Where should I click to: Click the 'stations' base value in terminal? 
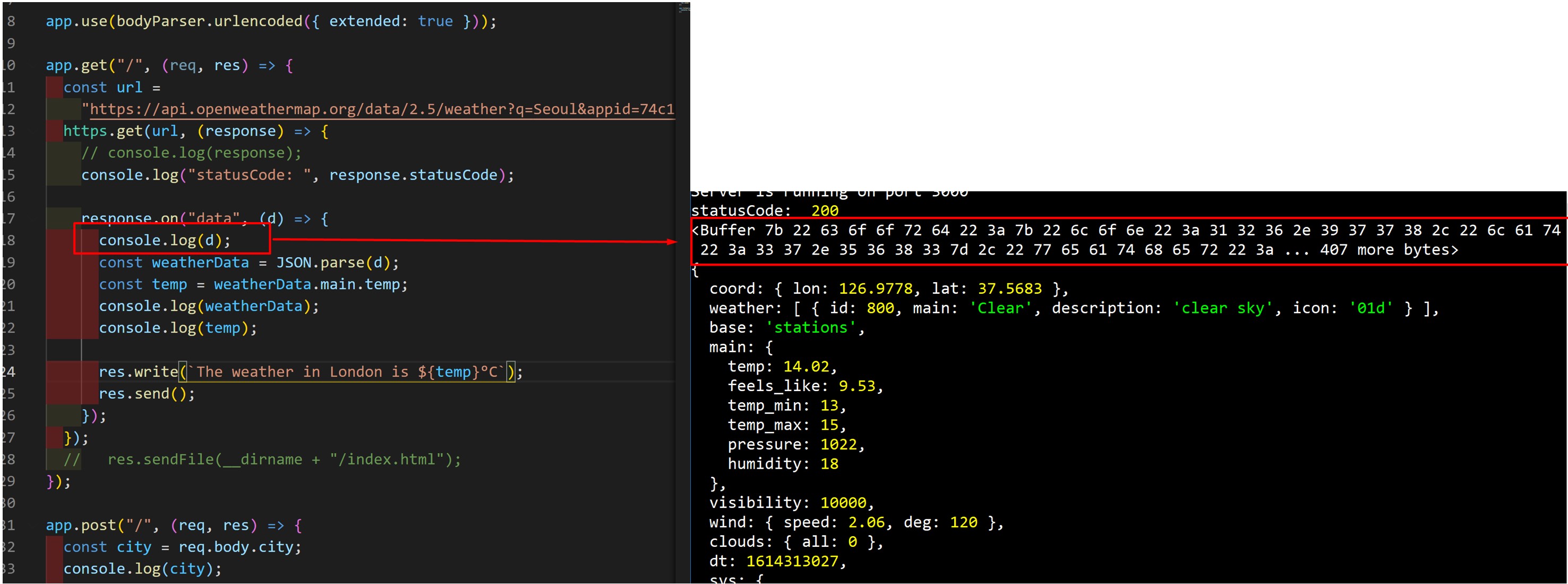pyautogui.click(x=811, y=327)
